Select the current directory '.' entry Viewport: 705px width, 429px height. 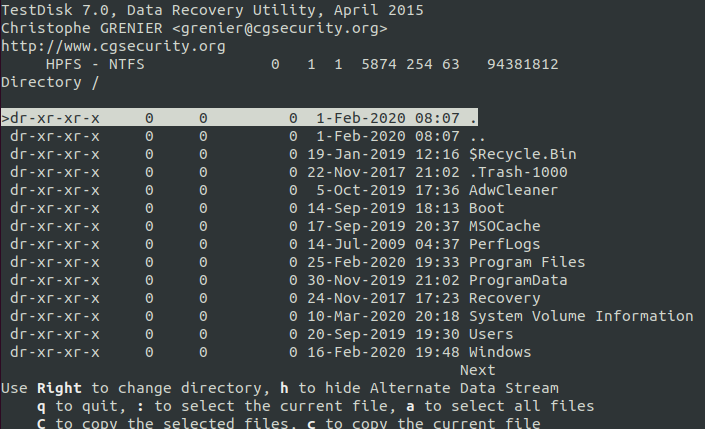pyautogui.click(x=473, y=118)
